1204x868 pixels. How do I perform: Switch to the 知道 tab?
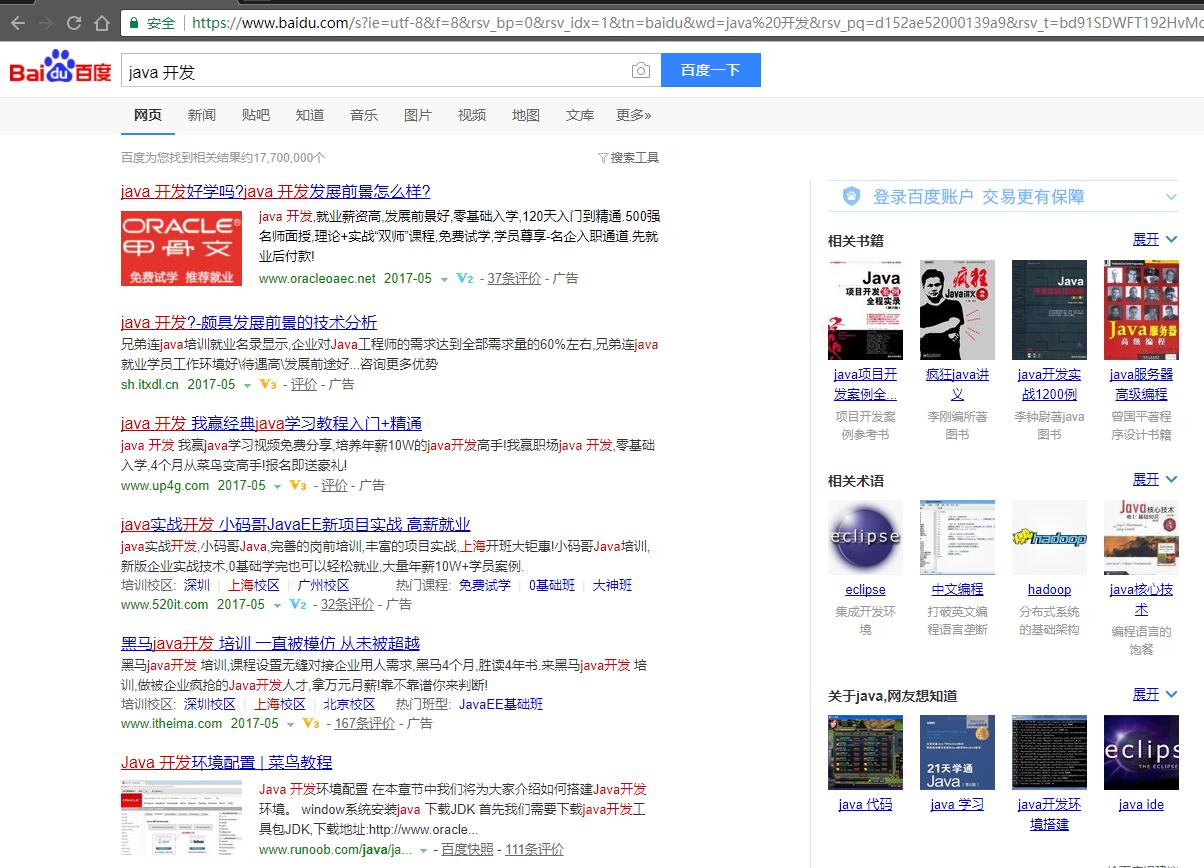click(x=310, y=115)
